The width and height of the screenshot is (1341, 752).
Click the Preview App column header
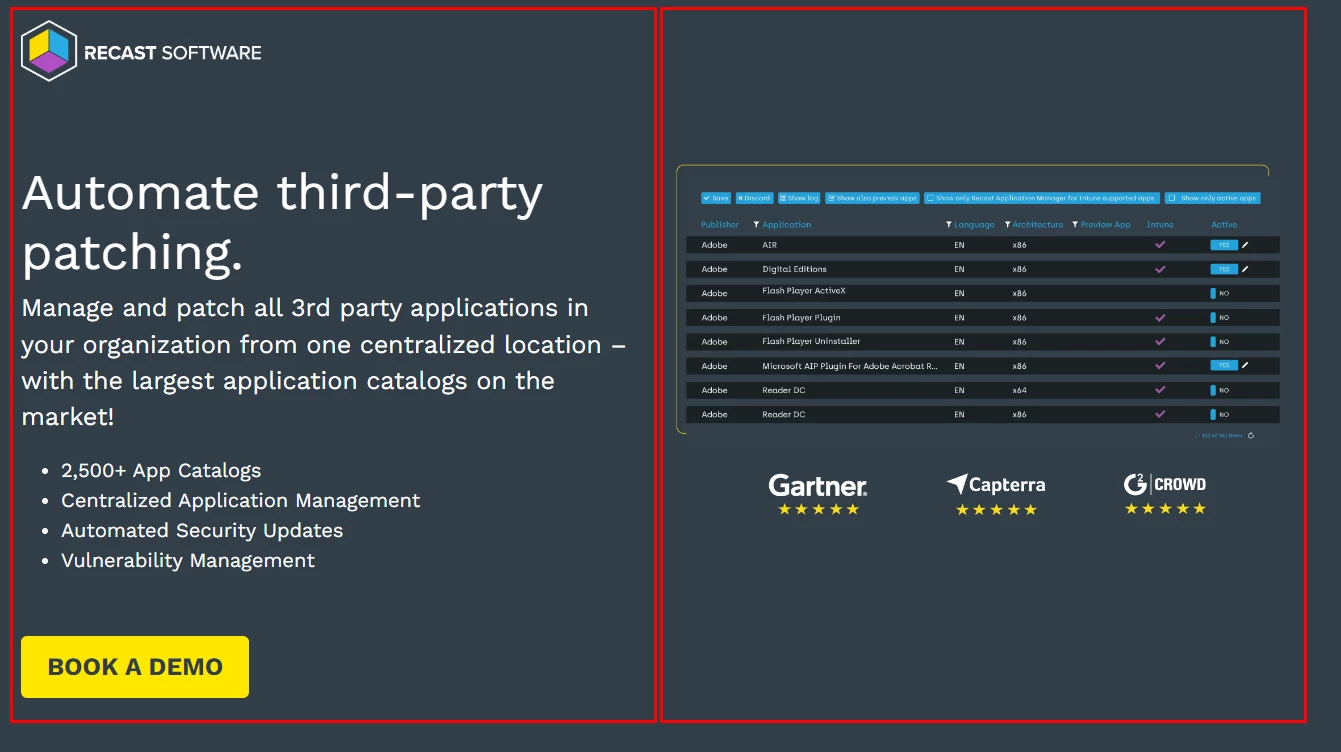pyautogui.click(x=1106, y=225)
